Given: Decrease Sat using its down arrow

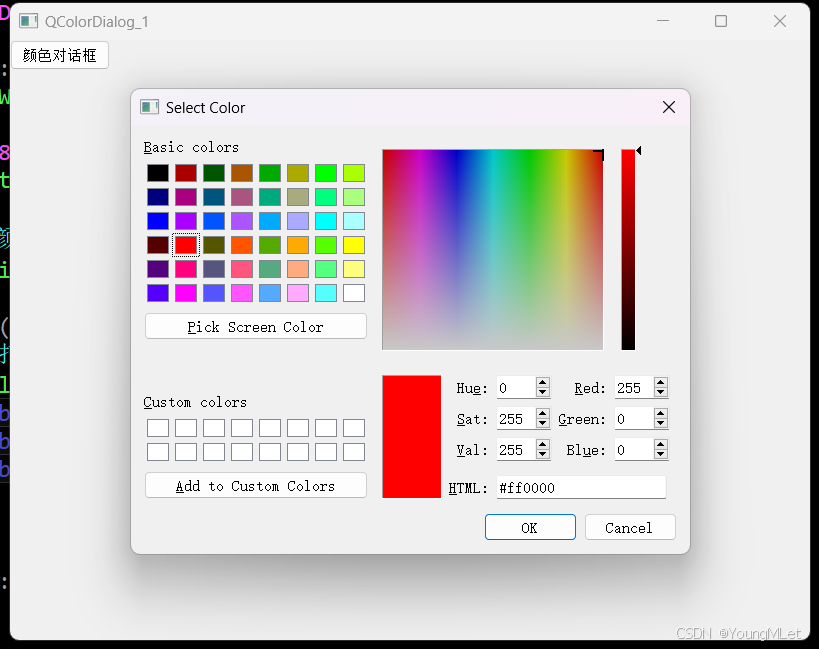Looking at the screenshot, I should coord(543,423).
